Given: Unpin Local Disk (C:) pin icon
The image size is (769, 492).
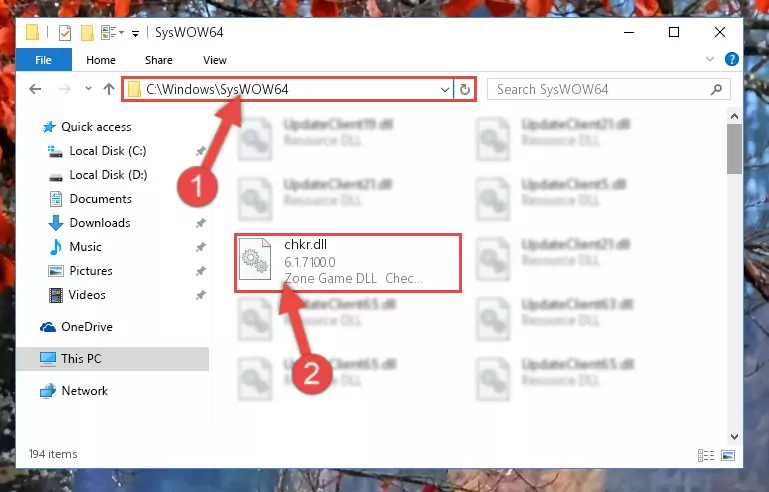Looking at the screenshot, I should pyautogui.click(x=200, y=151).
